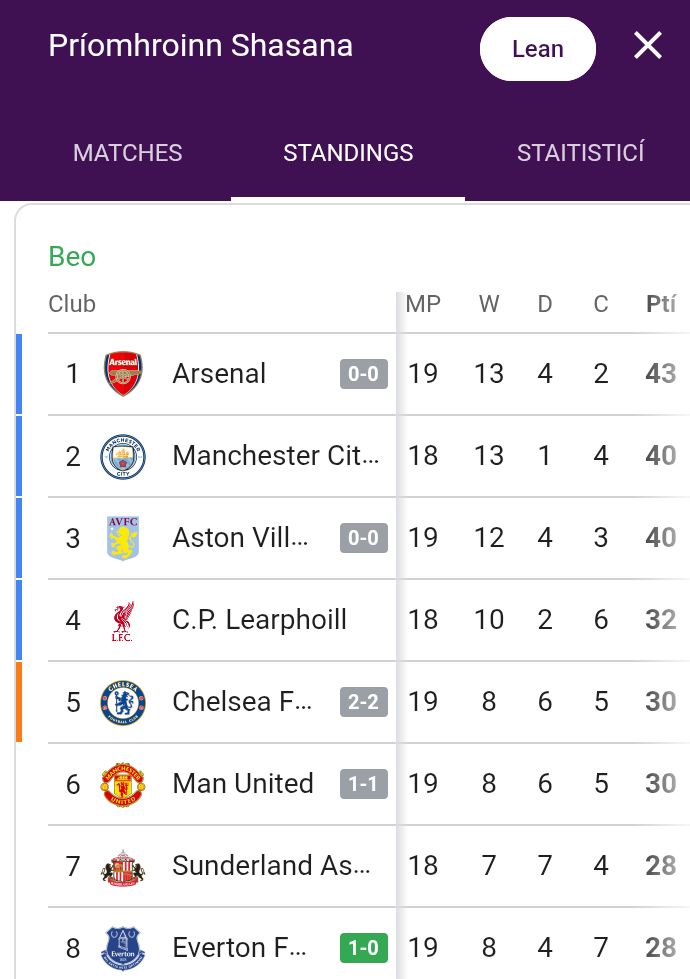This screenshot has height=979, width=690.
Task: Select the STANDINGS tab
Action: 348,153
